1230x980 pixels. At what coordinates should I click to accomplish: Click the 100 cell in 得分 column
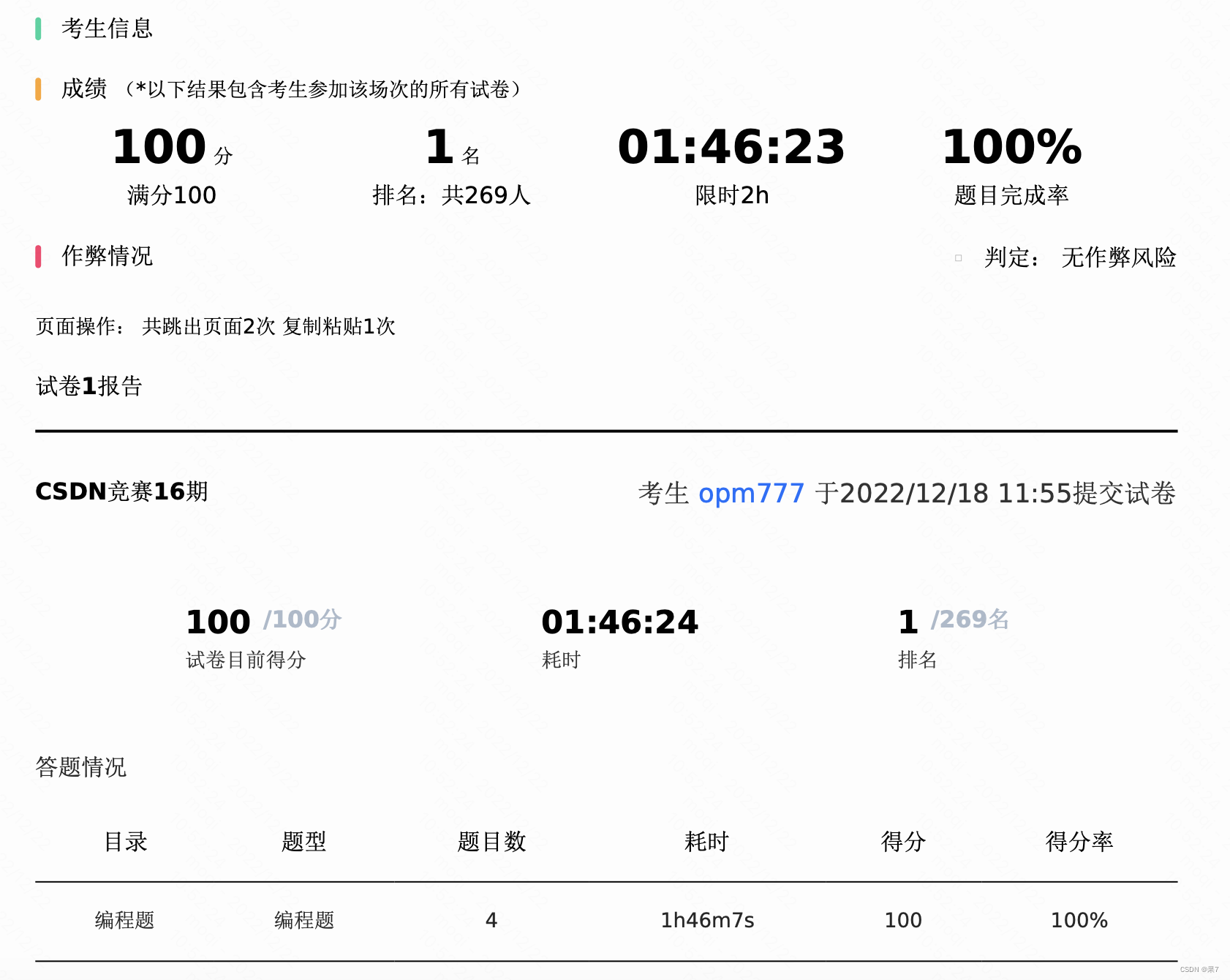click(903, 920)
